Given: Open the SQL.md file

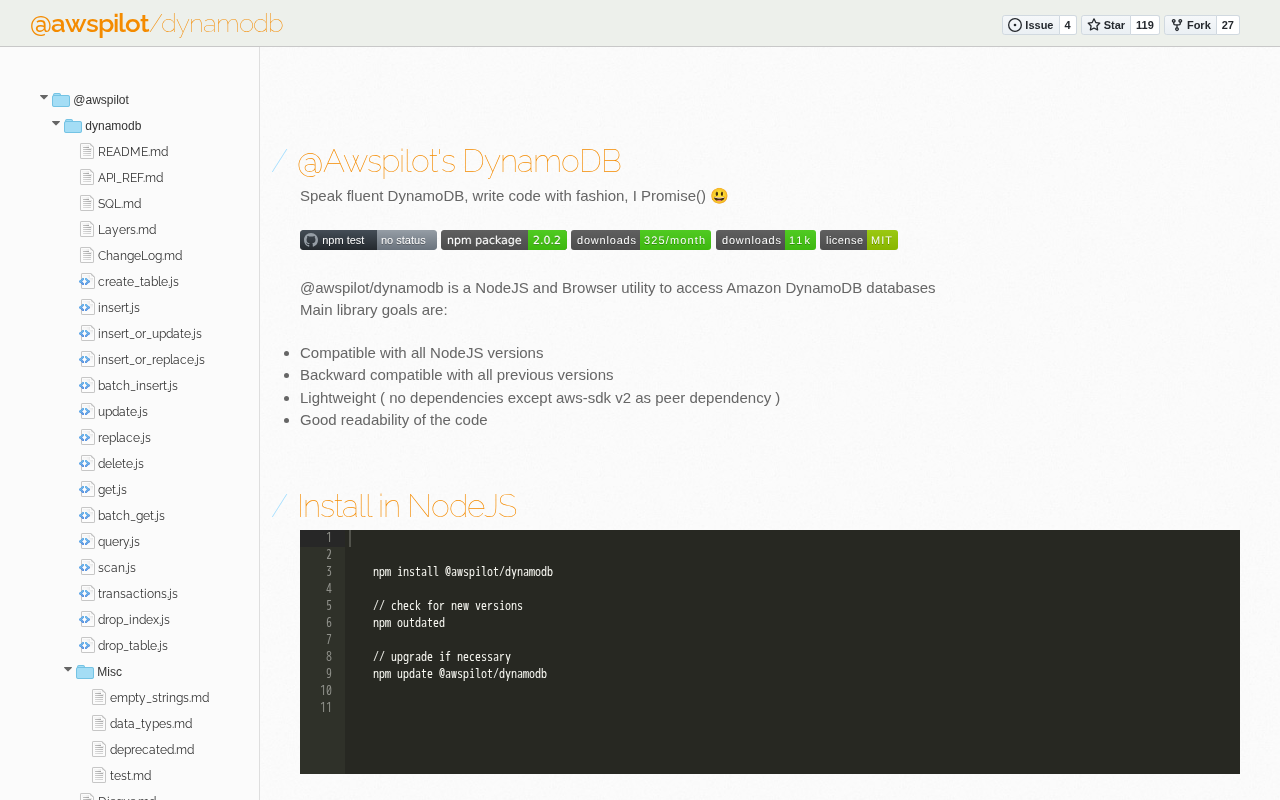Looking at the screenshot, I should [119, 204].
